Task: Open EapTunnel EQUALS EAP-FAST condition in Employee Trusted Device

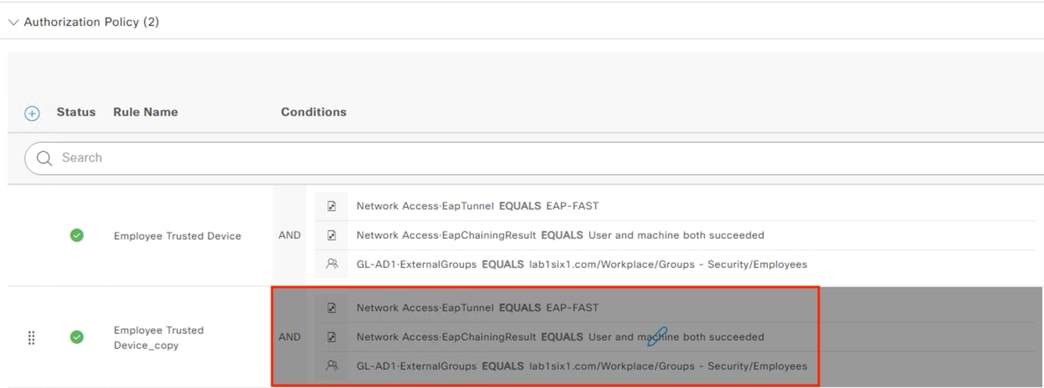Action: pyautogui.click(x=477, y=206)
